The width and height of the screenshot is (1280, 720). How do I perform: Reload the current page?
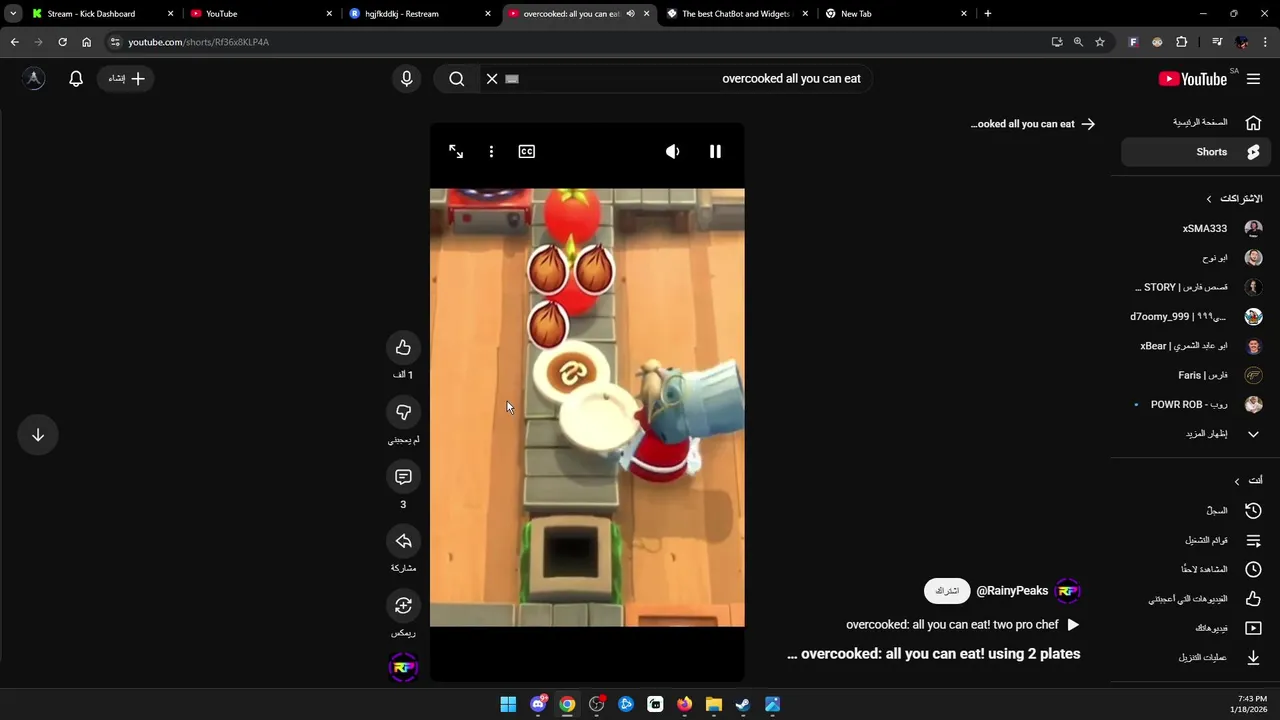click(62, 42)
